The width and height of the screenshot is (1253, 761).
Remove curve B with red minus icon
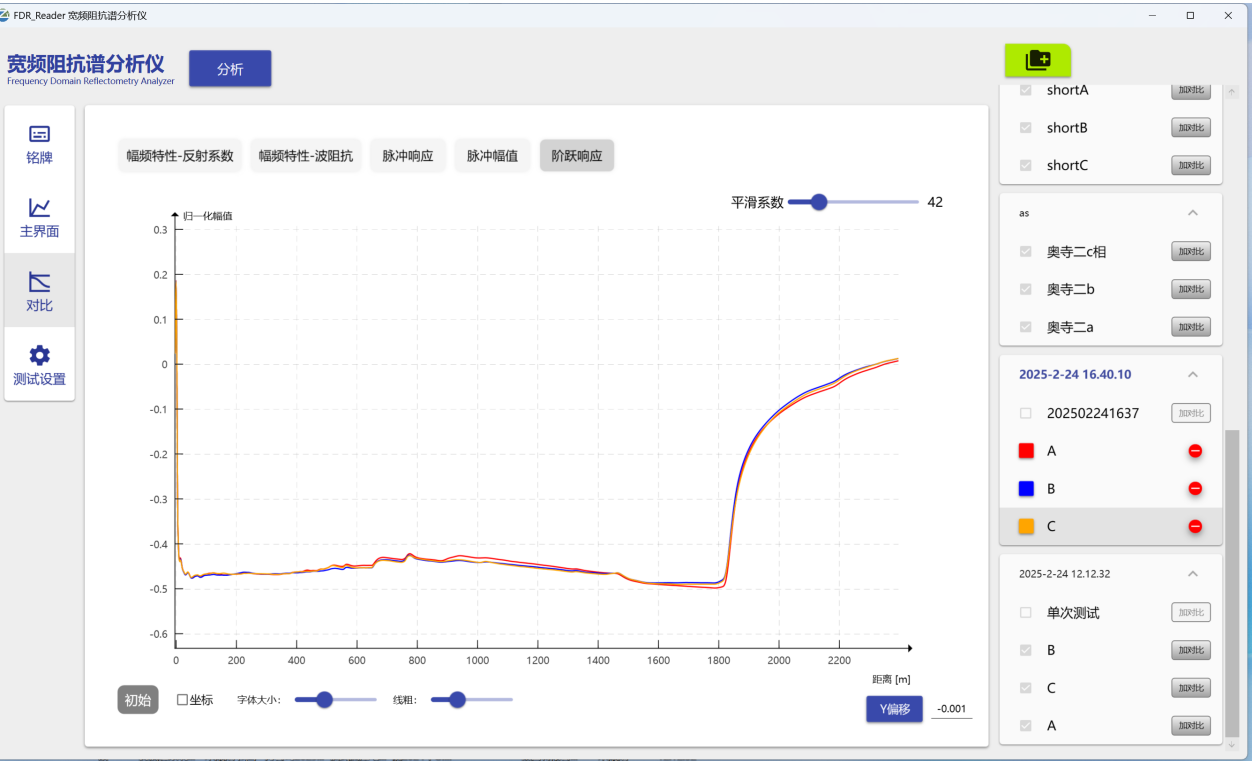(x=1195, y=489)
